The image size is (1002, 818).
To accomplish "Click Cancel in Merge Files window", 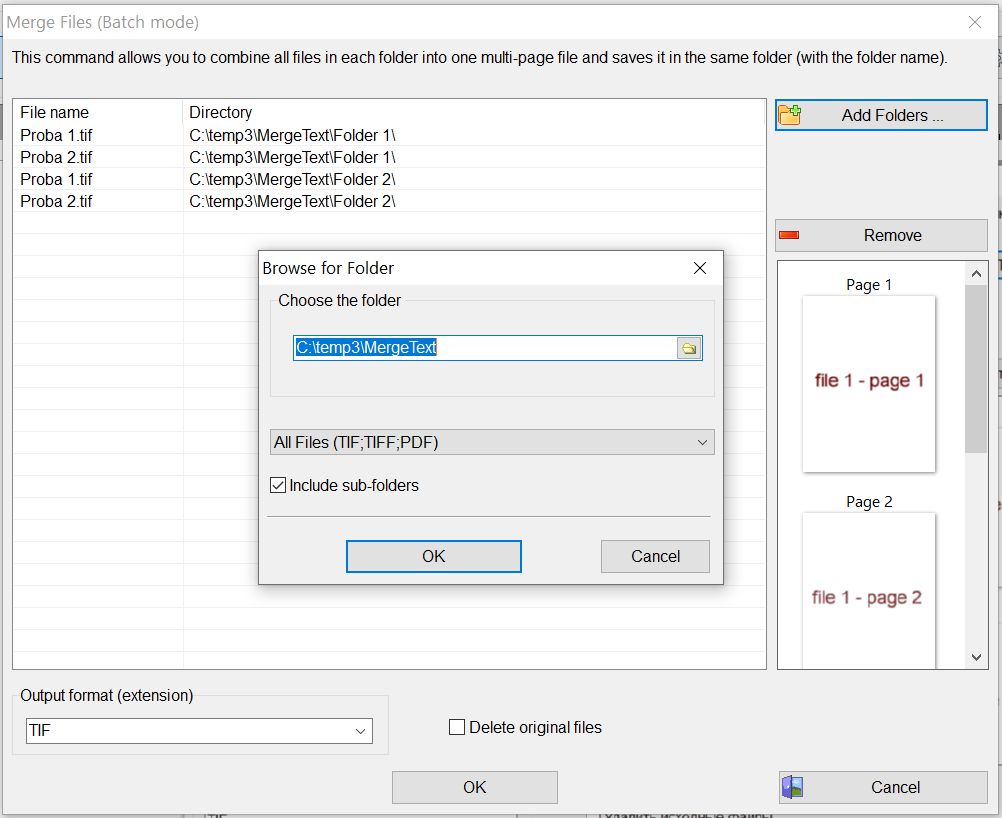I will click(883, 787).
